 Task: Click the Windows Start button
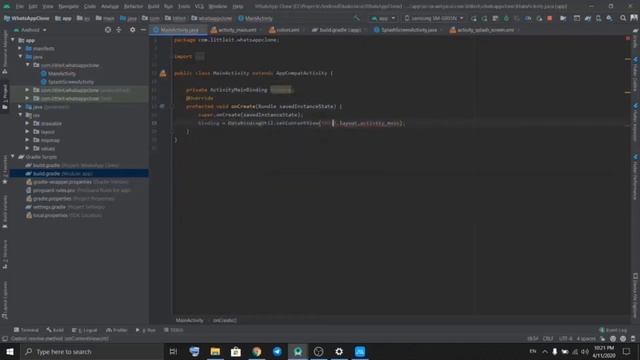10,351
